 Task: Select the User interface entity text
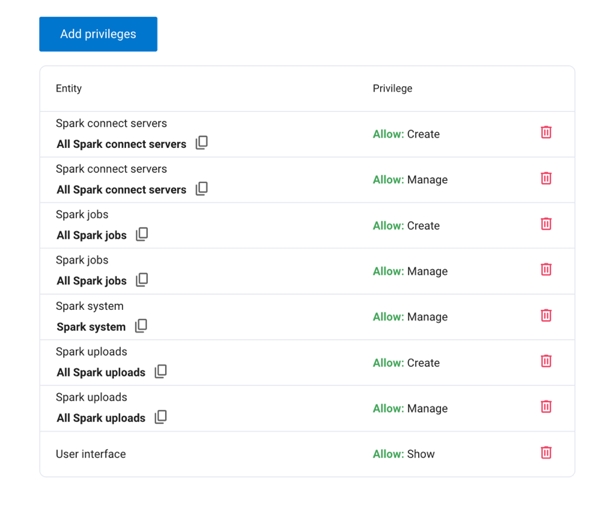[x=91, y=454]
